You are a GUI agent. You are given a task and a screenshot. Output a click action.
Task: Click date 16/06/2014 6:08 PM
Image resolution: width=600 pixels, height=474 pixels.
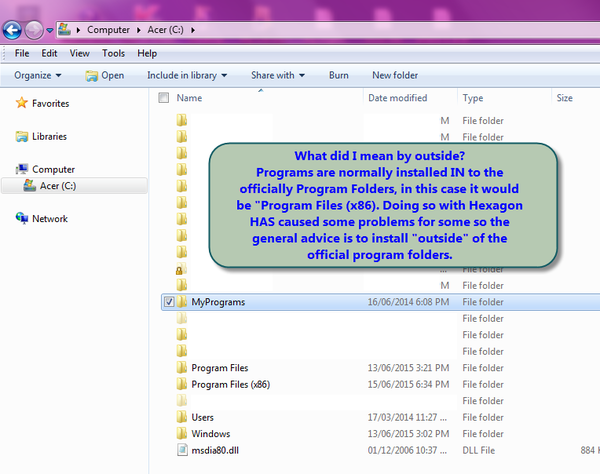click(x=408, y=302)
